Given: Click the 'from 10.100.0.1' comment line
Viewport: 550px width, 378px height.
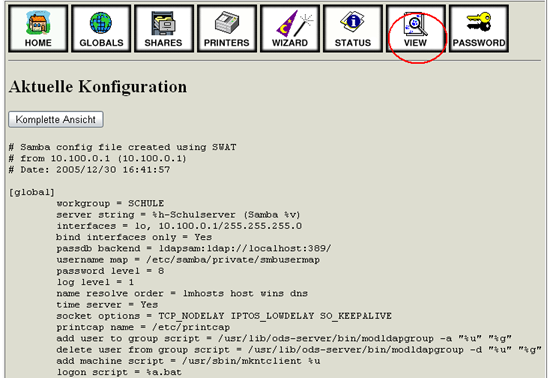Looking at the screenshot, I should (x=98, y=158).
